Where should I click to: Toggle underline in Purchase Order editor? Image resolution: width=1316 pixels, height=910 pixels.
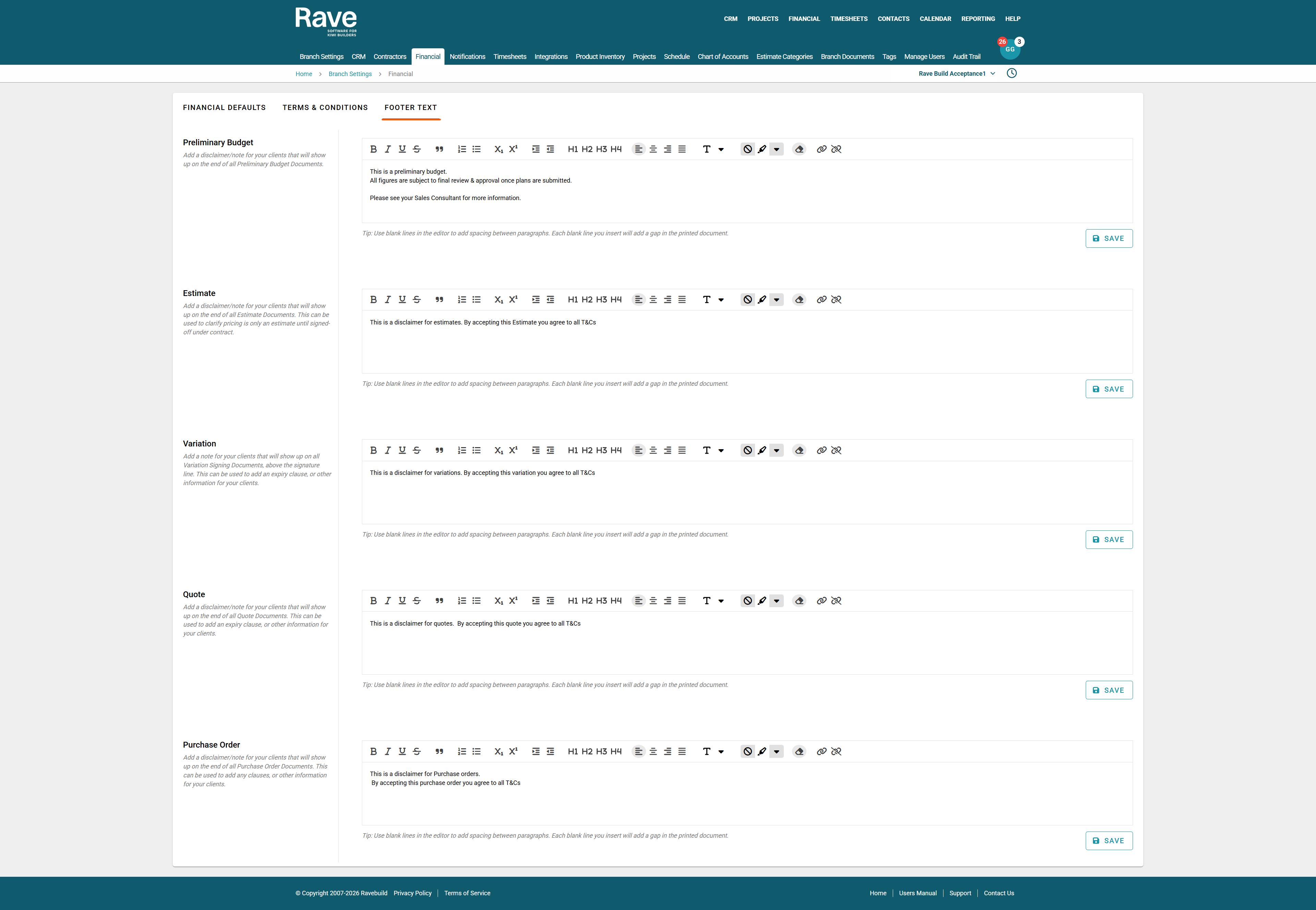[x=402, y=751]
